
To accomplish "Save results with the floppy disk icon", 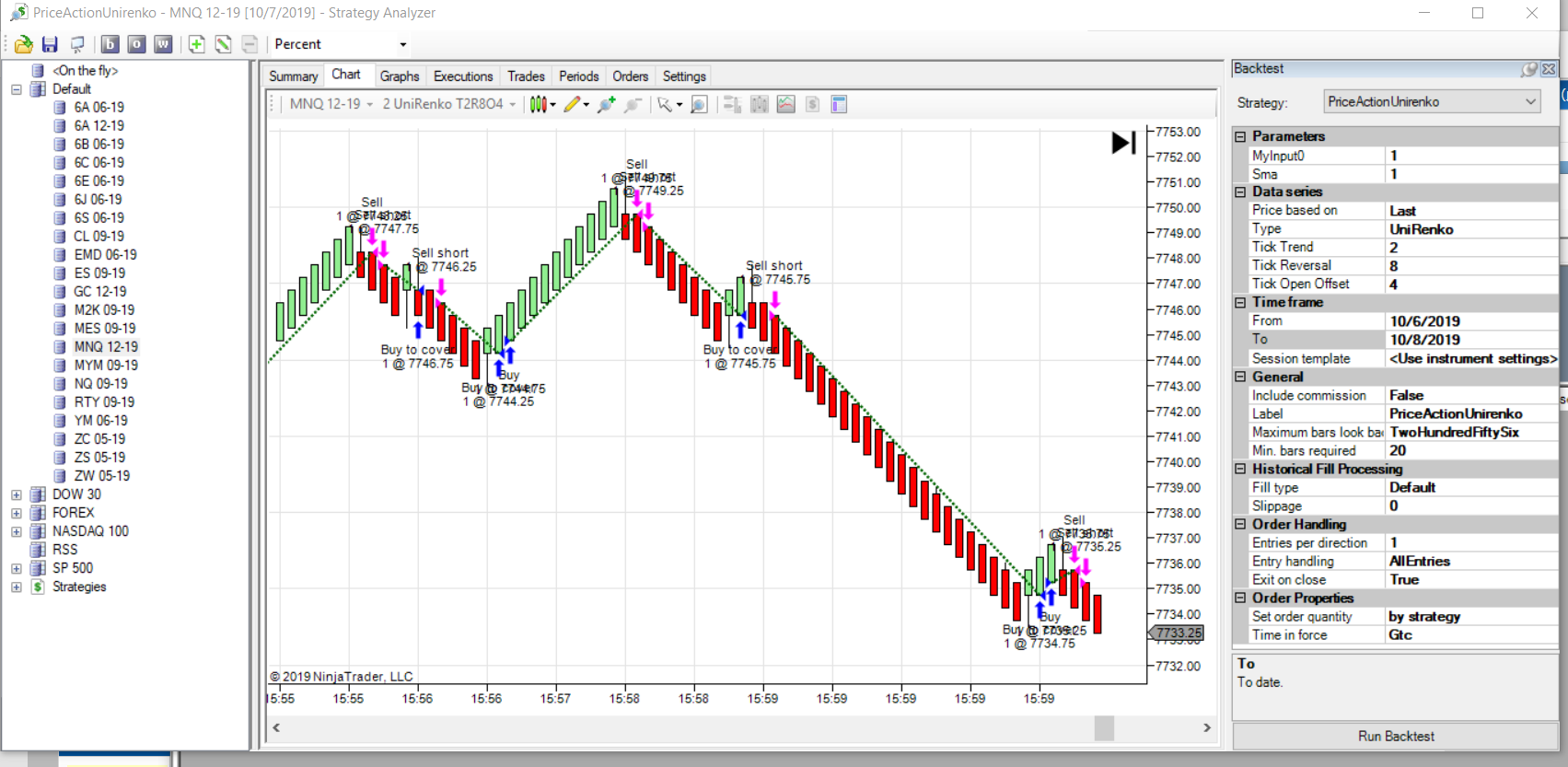I will (x=50, y=44).
